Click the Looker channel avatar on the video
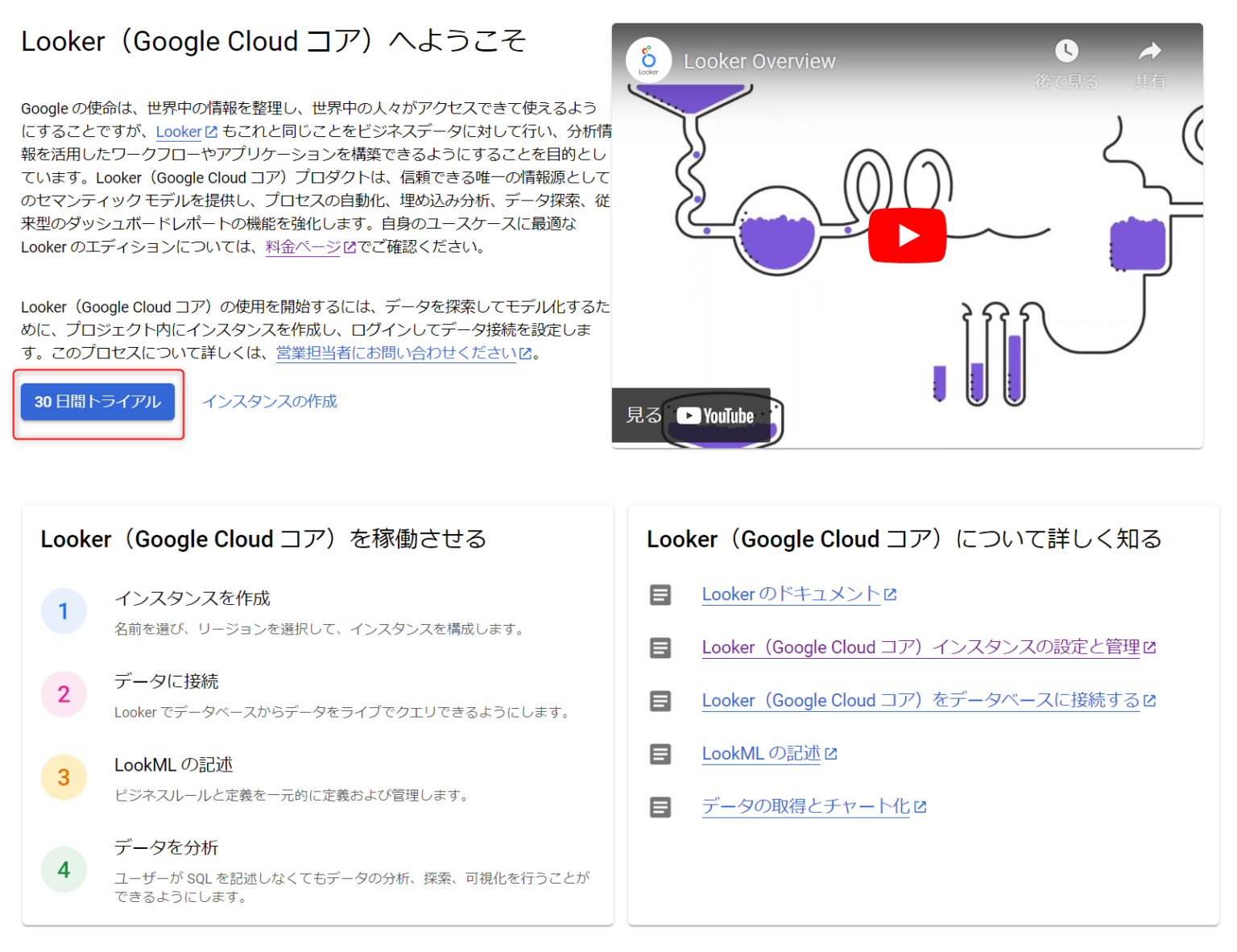Image resolution: width=1237 pixels, height=952 pixels. (648, 60)
